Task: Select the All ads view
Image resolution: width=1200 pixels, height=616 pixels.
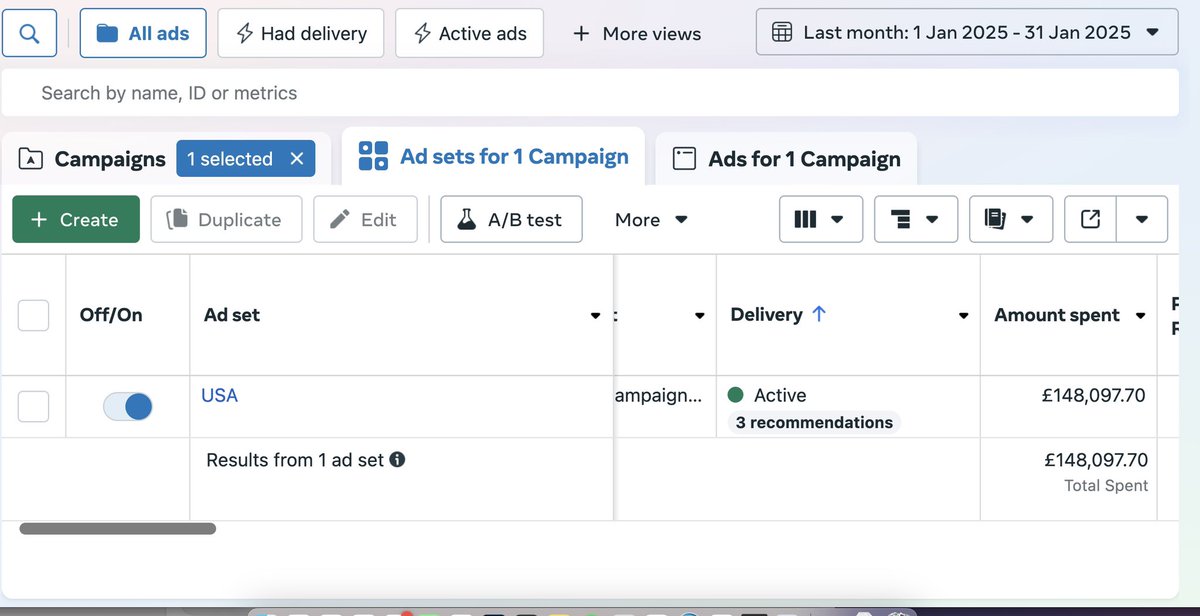Action: (x=143, y=33)
